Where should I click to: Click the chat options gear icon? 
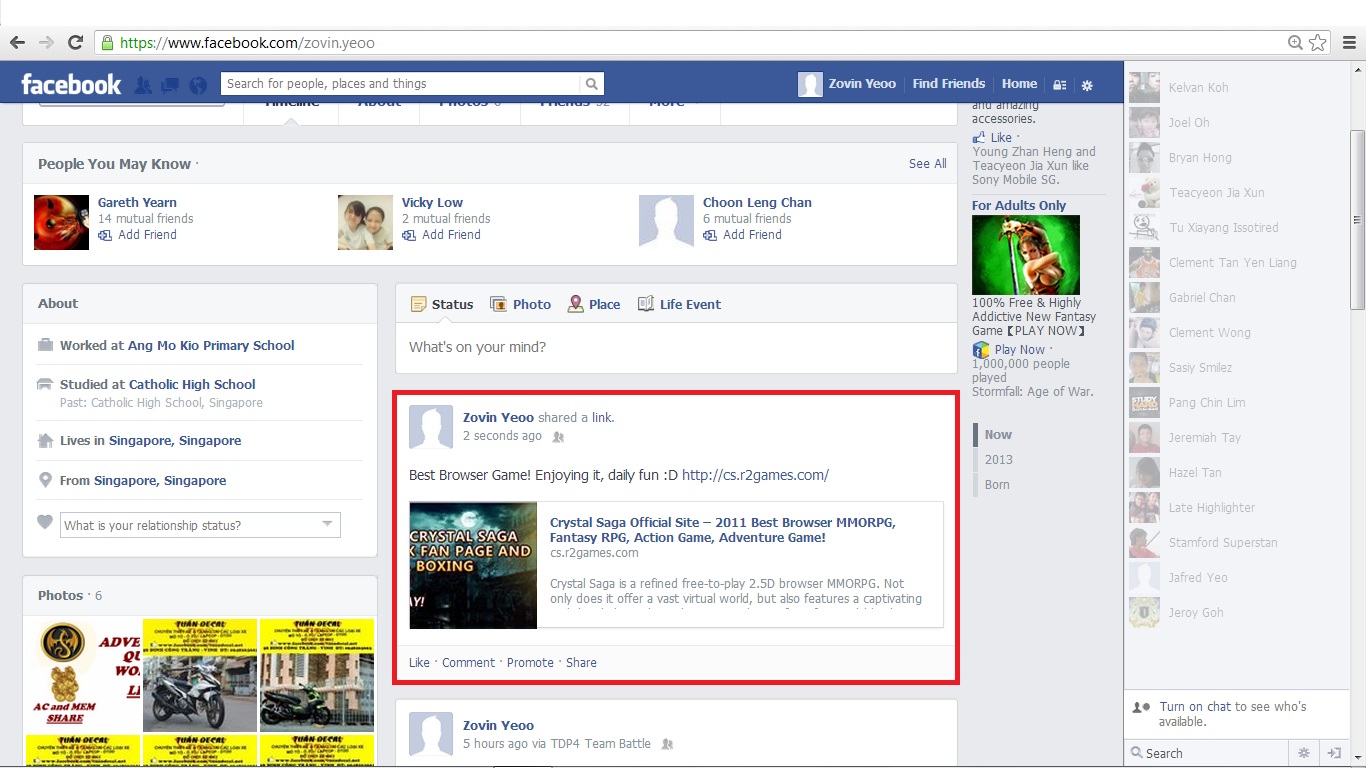pos(1303,753)
